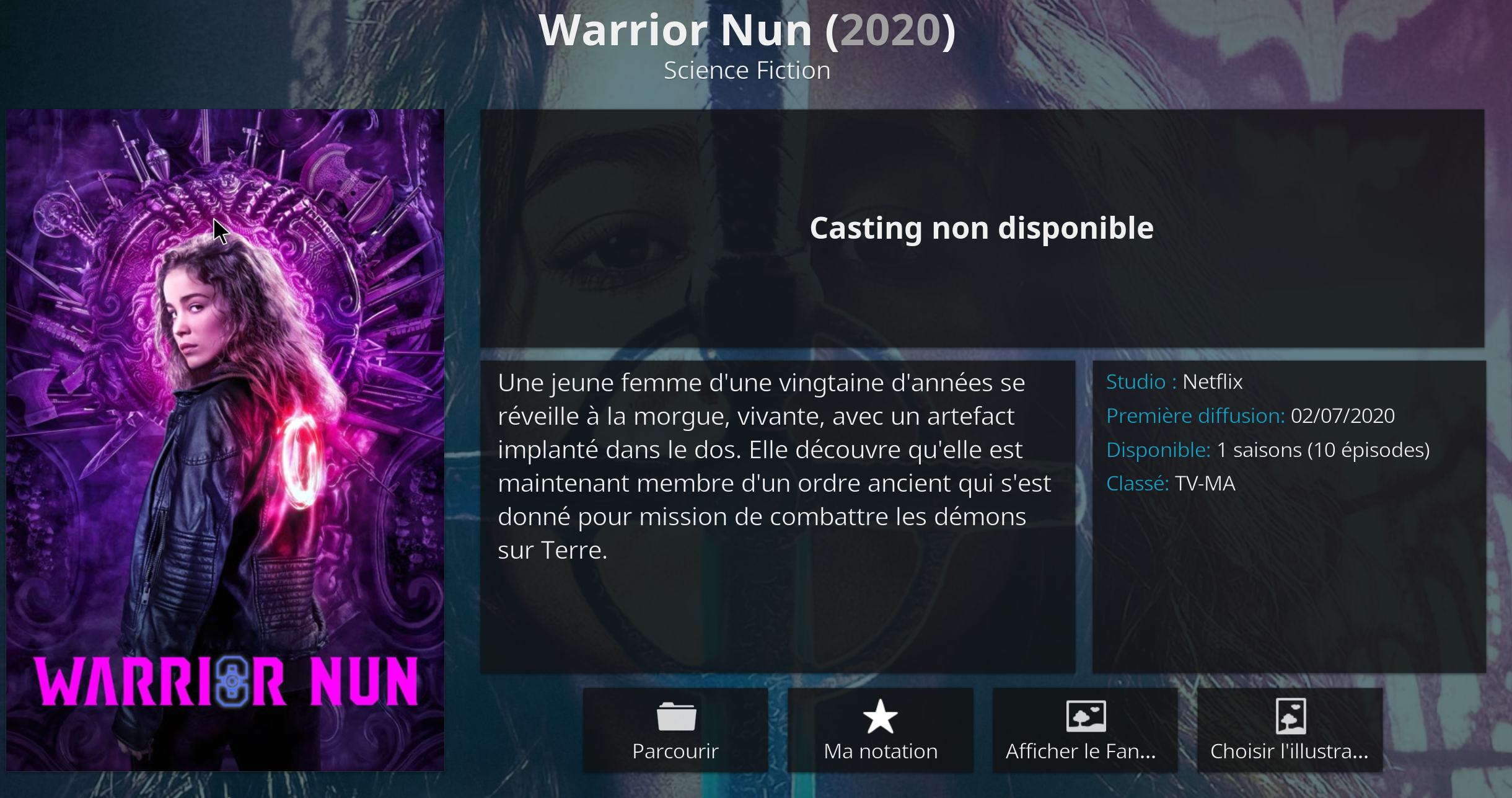Image resolution: width=1512 pixels, height=798 pixels.
Task: Click the folder icon above Parcourir
Action: click(x=676, y=717)
